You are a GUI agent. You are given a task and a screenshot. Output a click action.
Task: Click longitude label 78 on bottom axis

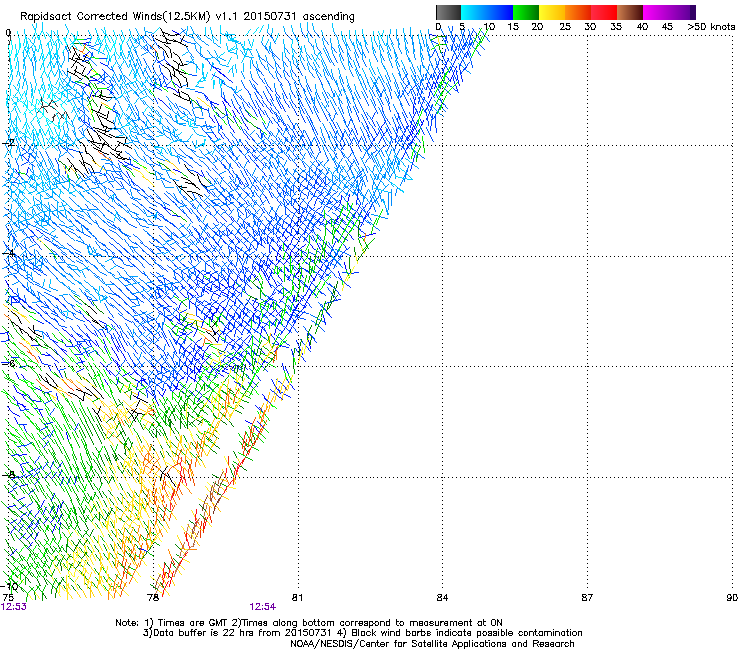point(152,598)
